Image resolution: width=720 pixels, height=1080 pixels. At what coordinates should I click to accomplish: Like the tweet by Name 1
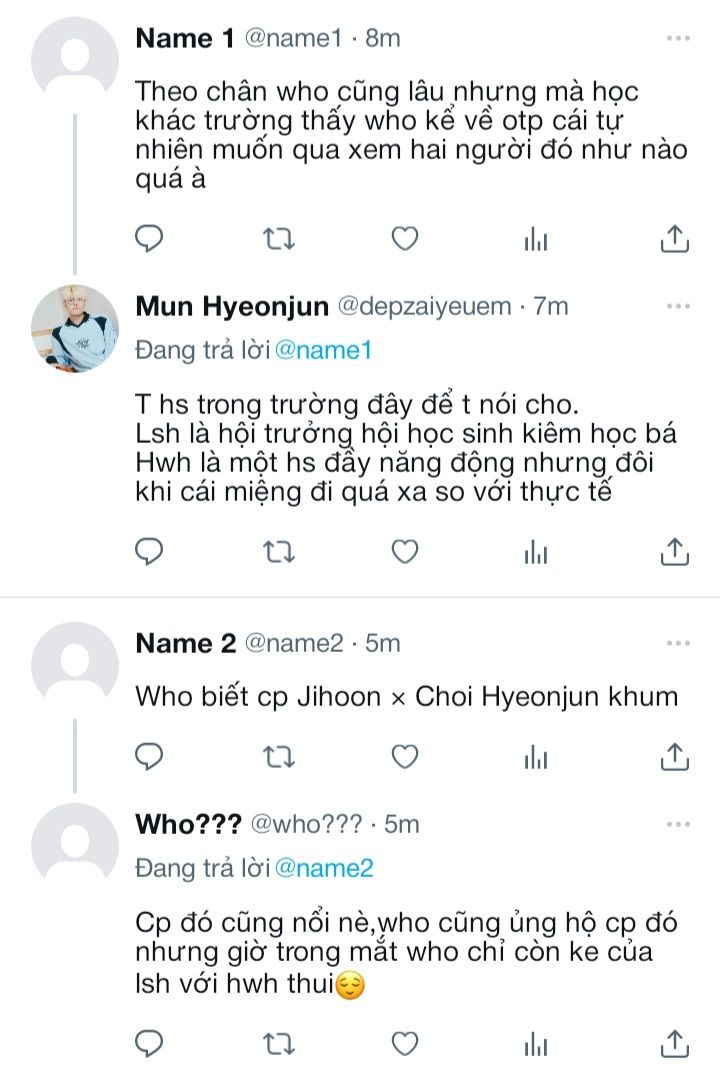(404, 239)
